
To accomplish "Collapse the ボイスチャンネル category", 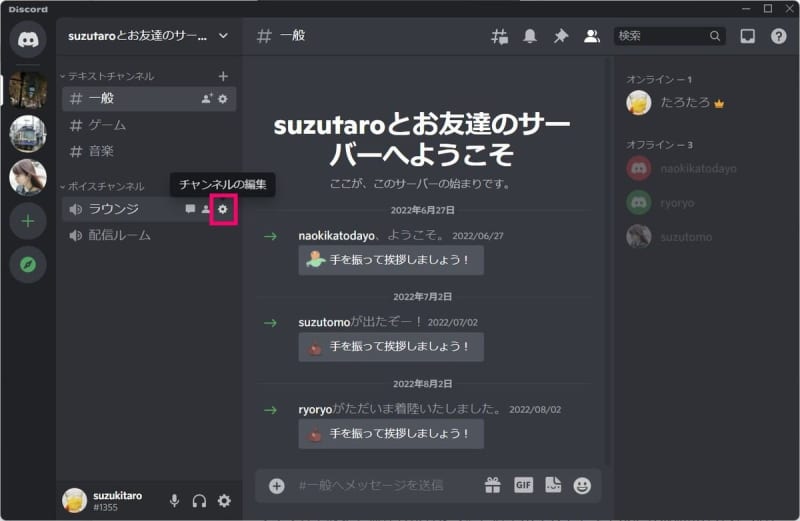I will (x=105, y=186).
